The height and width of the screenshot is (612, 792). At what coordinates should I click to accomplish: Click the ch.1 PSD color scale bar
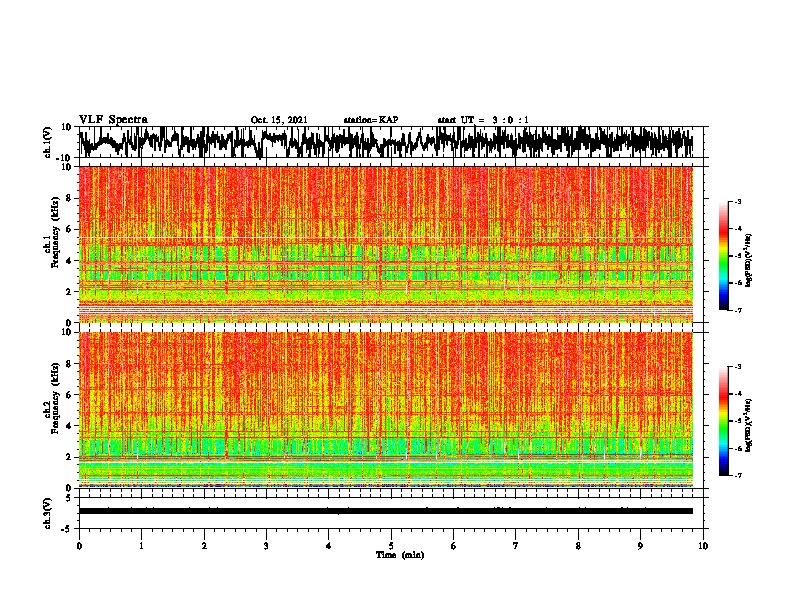[x=724, y=256]
